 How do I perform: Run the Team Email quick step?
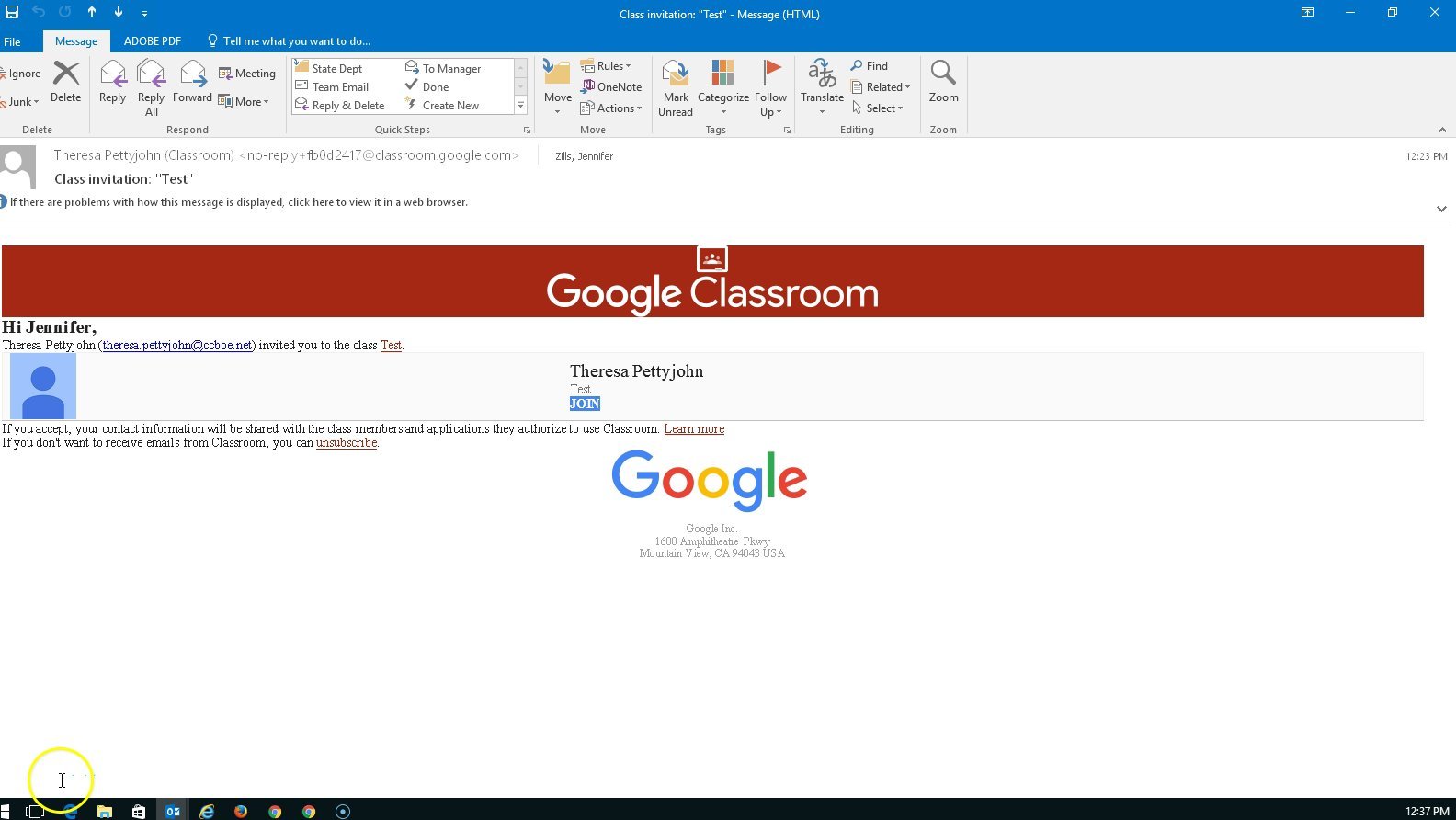click(332, 86)
